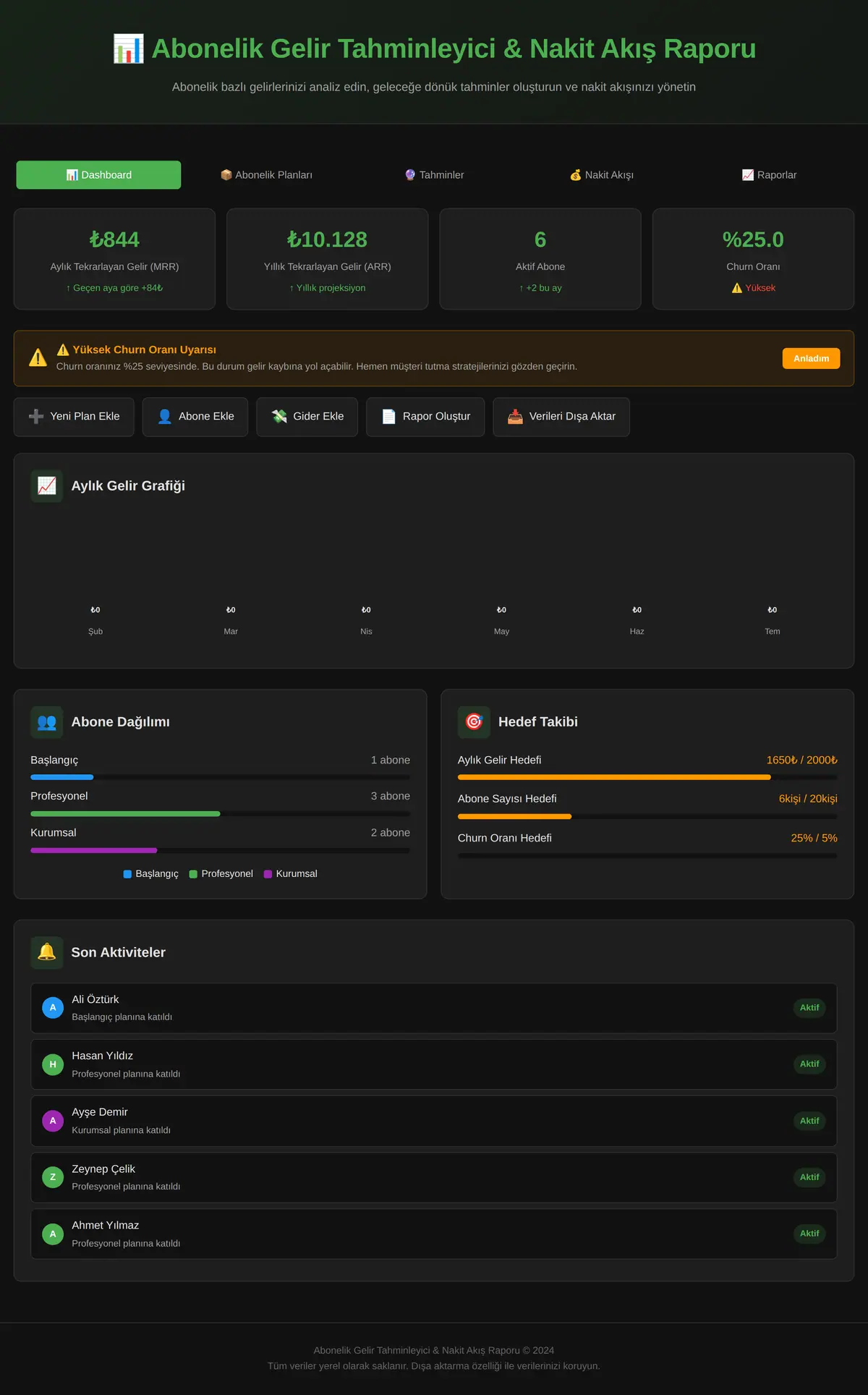The image size is (868, 1395).
Task: Switch to the Nakit Akışı tab
Action: (x=602, y=175)
